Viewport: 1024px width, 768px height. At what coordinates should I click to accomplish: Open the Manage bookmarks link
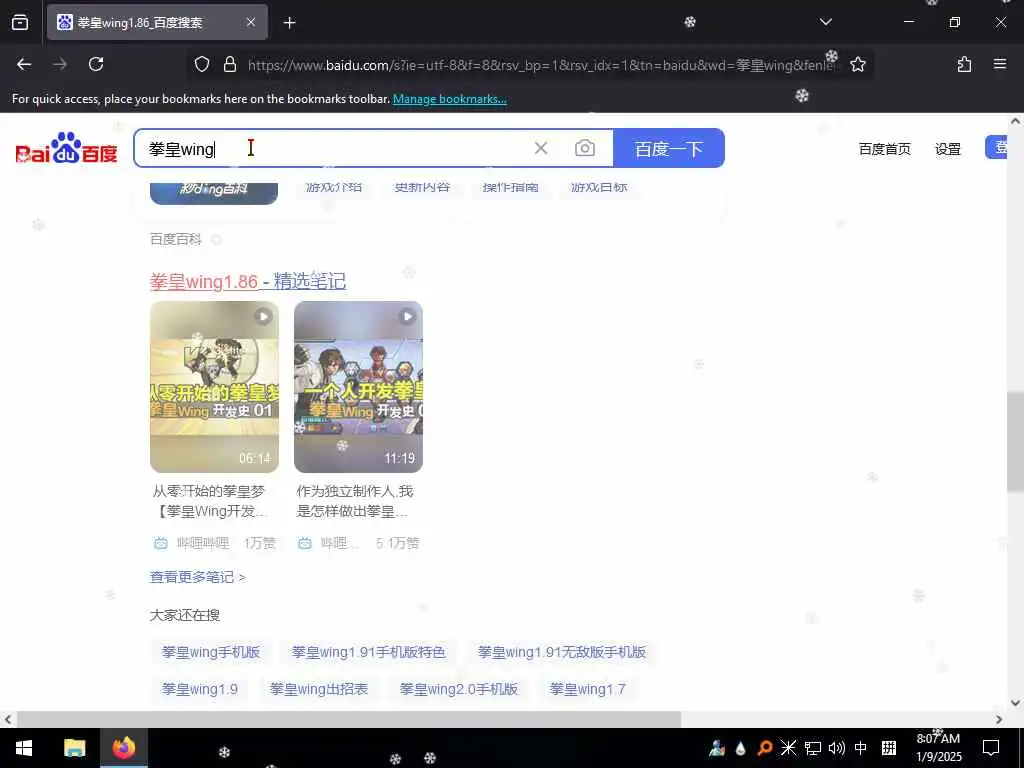[449, 99]
